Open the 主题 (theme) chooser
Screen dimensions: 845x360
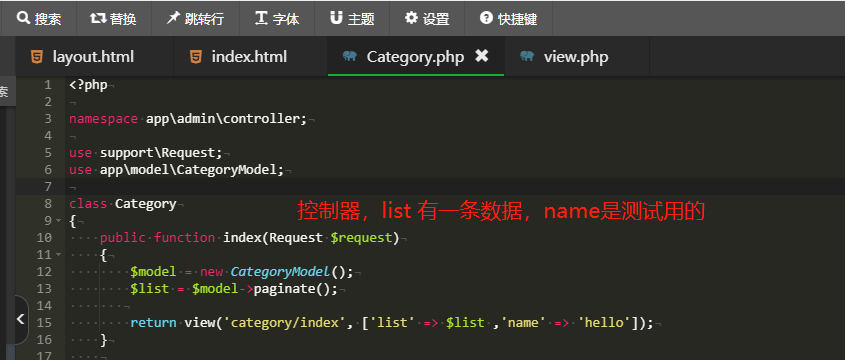click(x=352, y=19)
